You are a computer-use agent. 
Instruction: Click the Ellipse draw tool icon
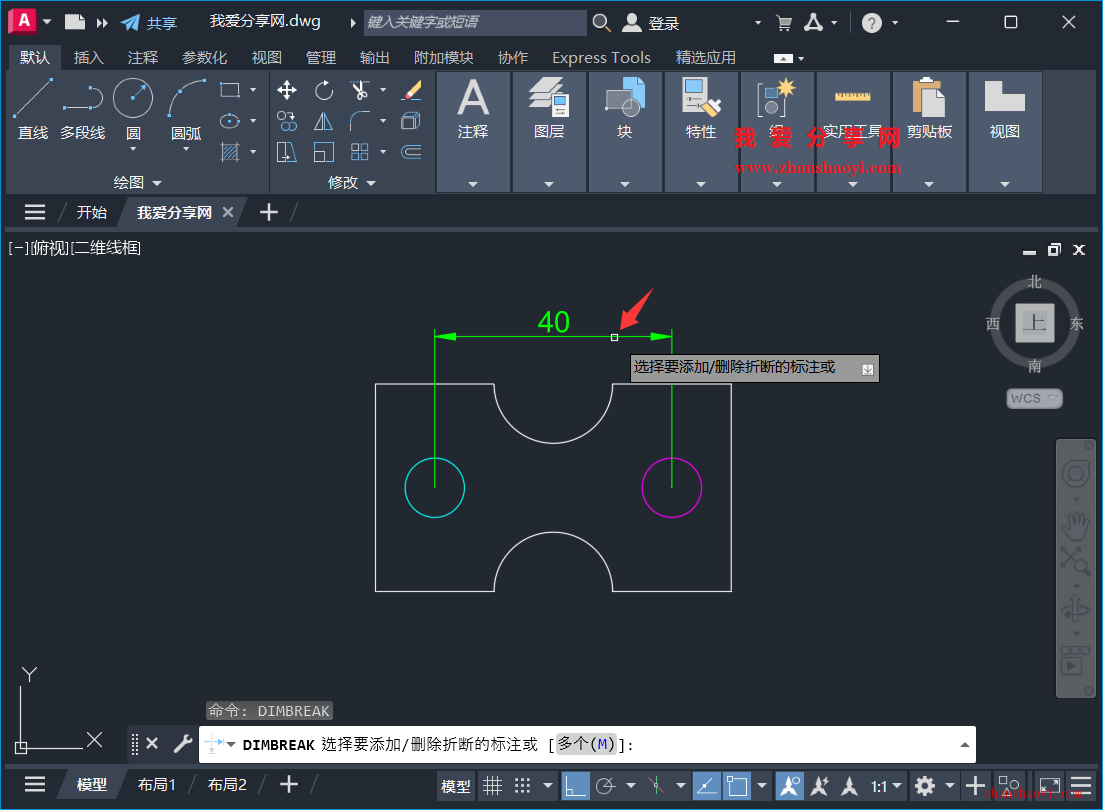click(230, 121)
